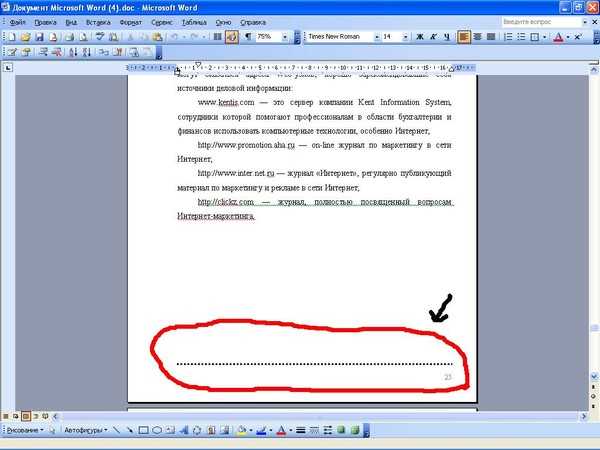
Task: Choose the line style on the drawing toolbar
Action: tap(301, 430)
